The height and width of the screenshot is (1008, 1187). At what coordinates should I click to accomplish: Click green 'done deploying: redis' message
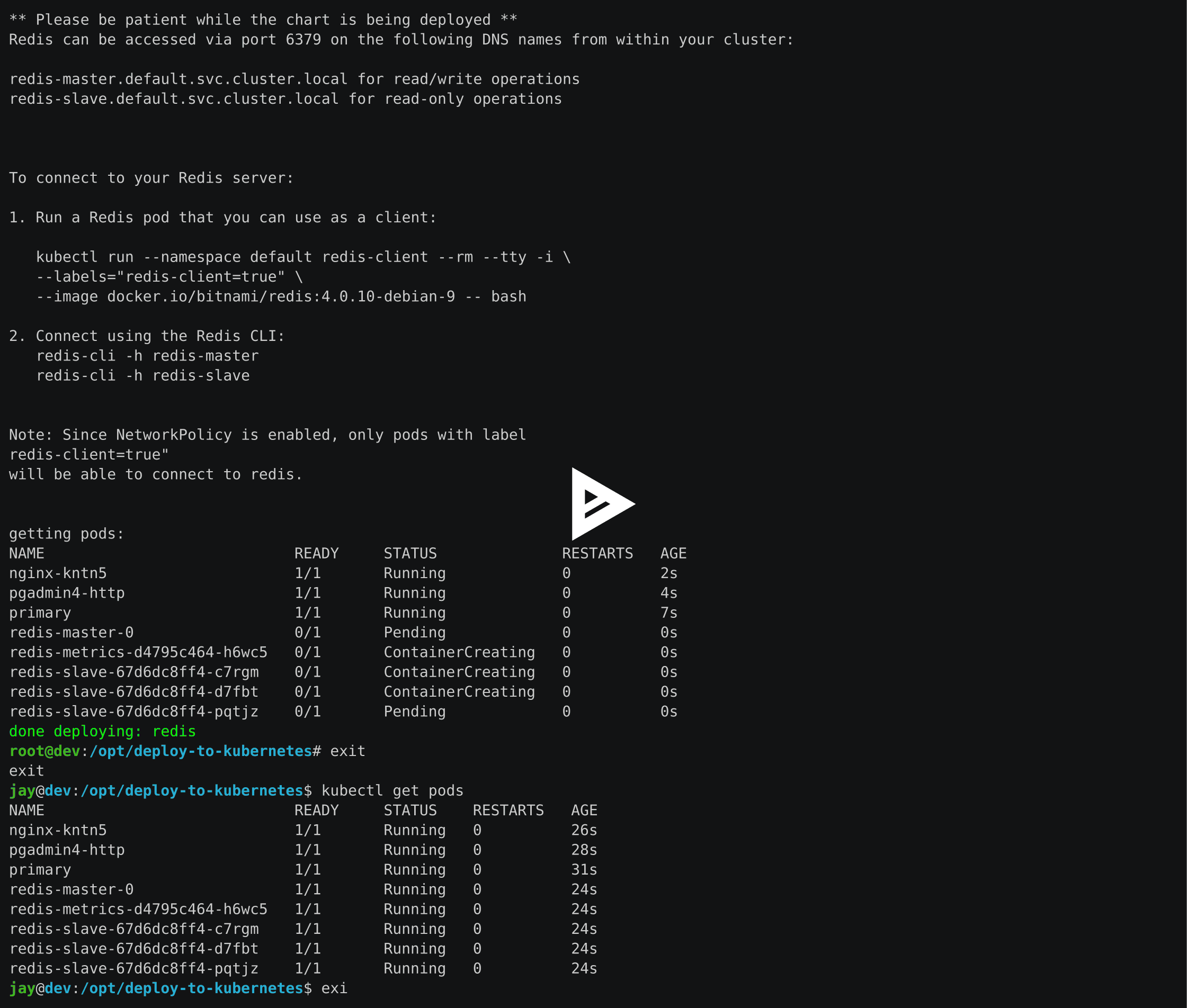point(102,731)
